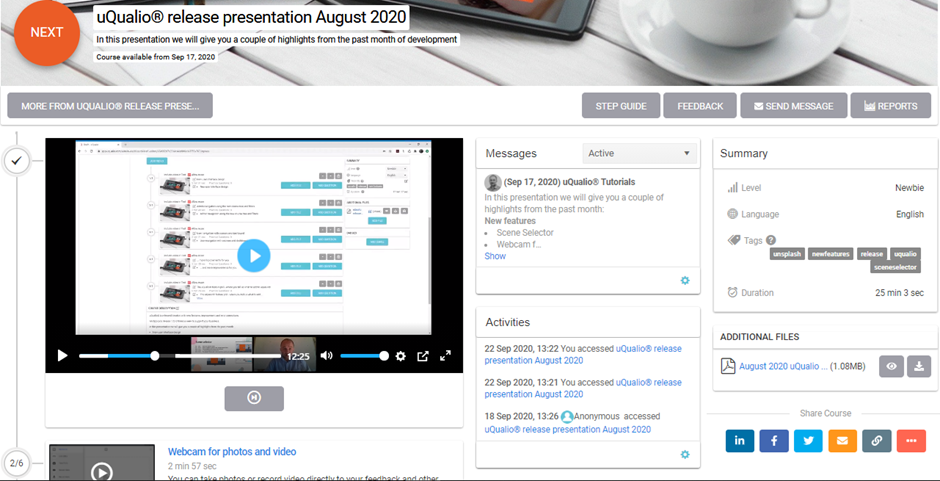
Task: Open Anonymous activity course link
Action: (x=567, y=429)
